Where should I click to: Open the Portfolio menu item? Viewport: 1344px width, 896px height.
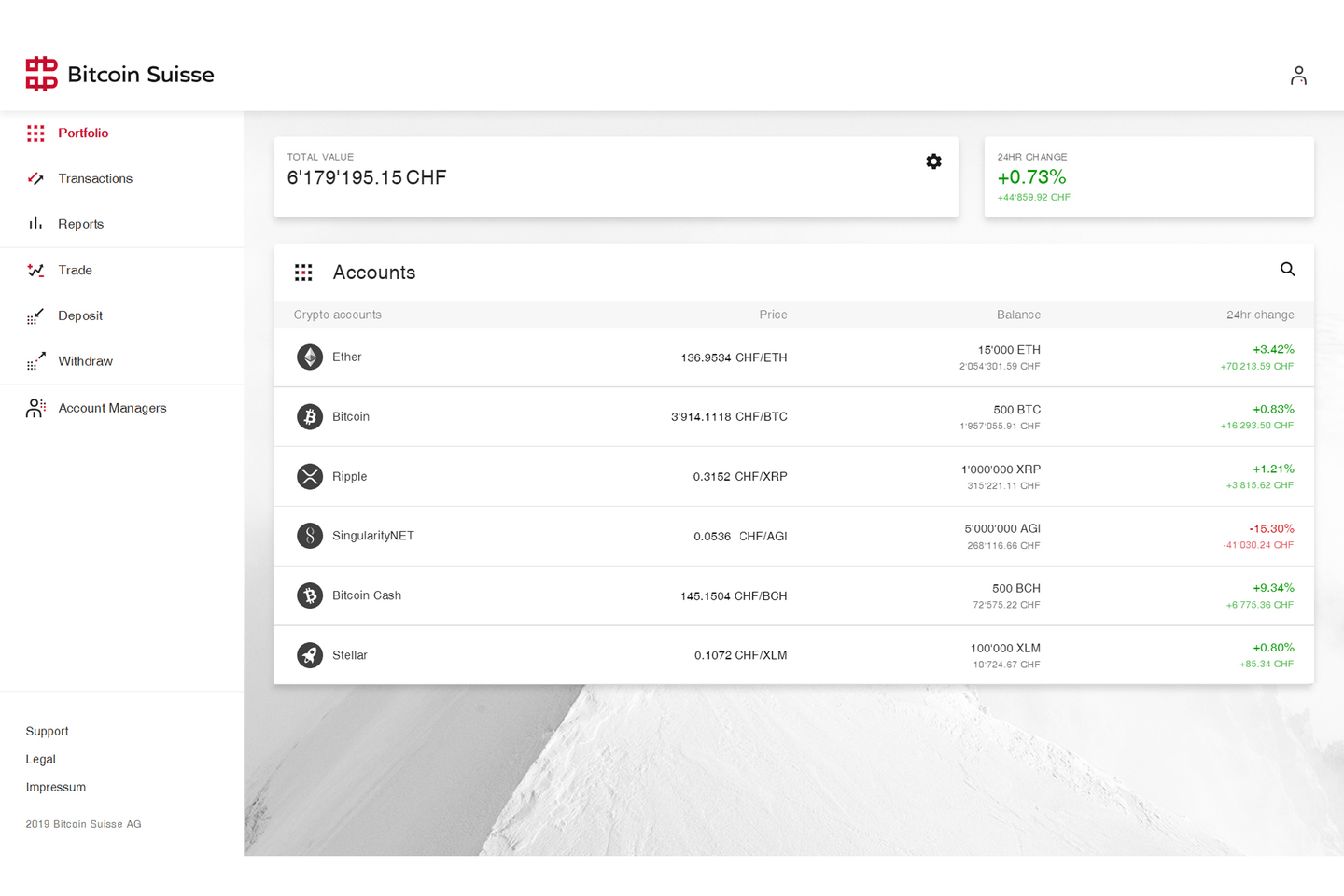click(83, 133)
